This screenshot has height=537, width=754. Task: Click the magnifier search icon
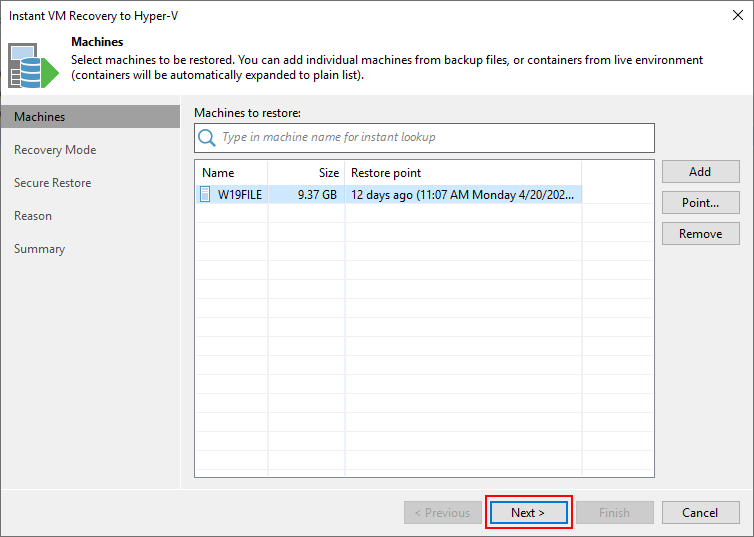pos(207,137)
